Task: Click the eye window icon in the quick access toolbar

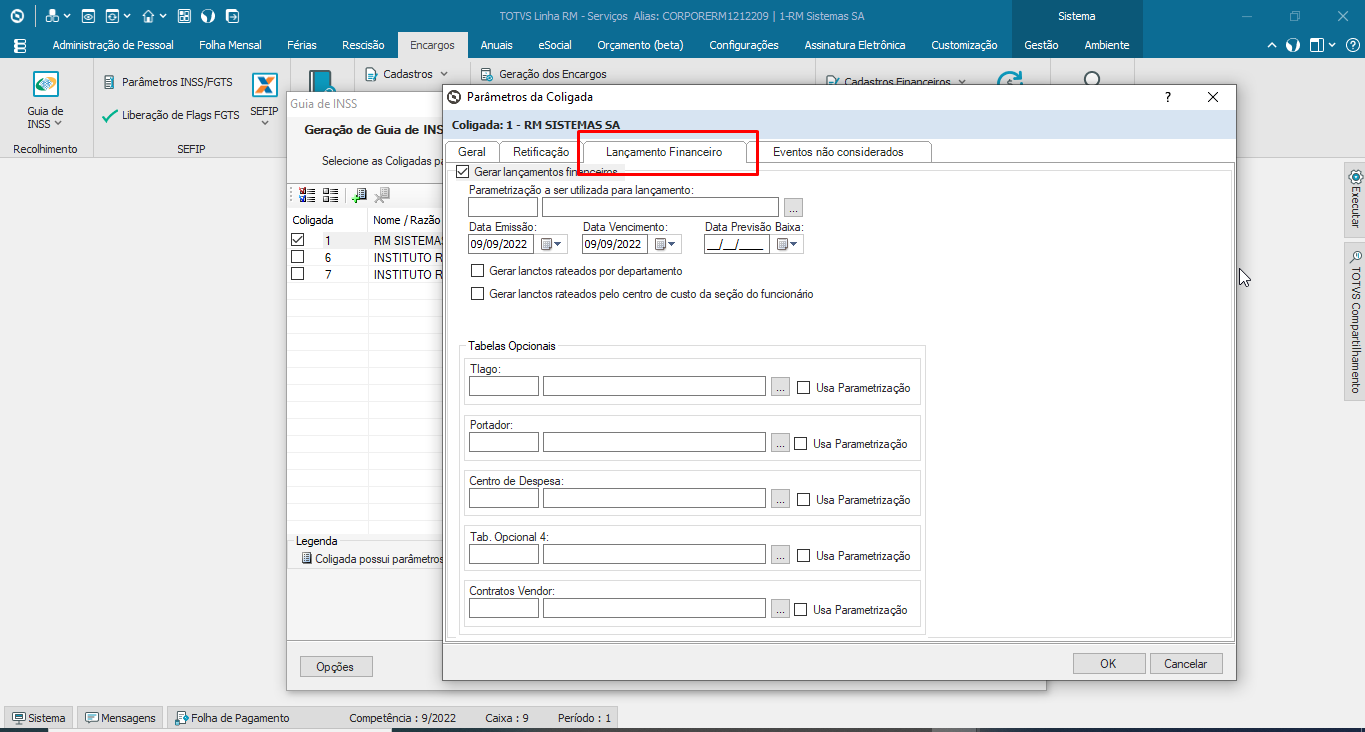Action: 88,16
